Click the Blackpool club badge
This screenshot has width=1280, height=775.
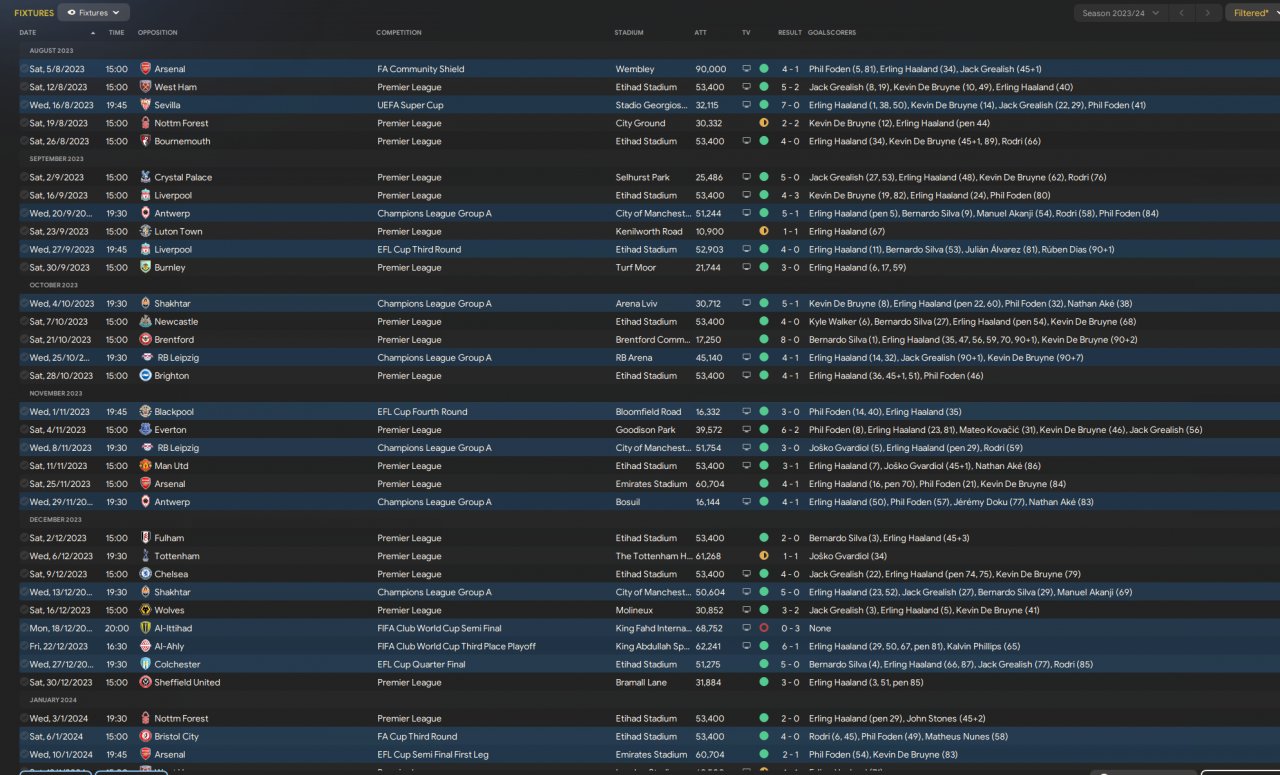point(146,411)
